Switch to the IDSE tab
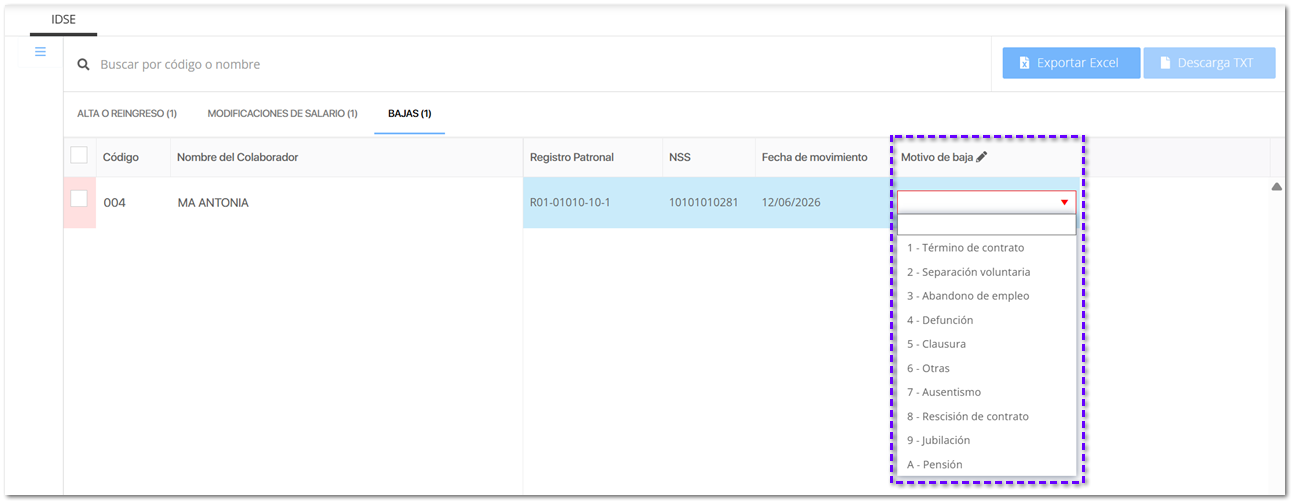1294x504 pixels. click(64, 19)
